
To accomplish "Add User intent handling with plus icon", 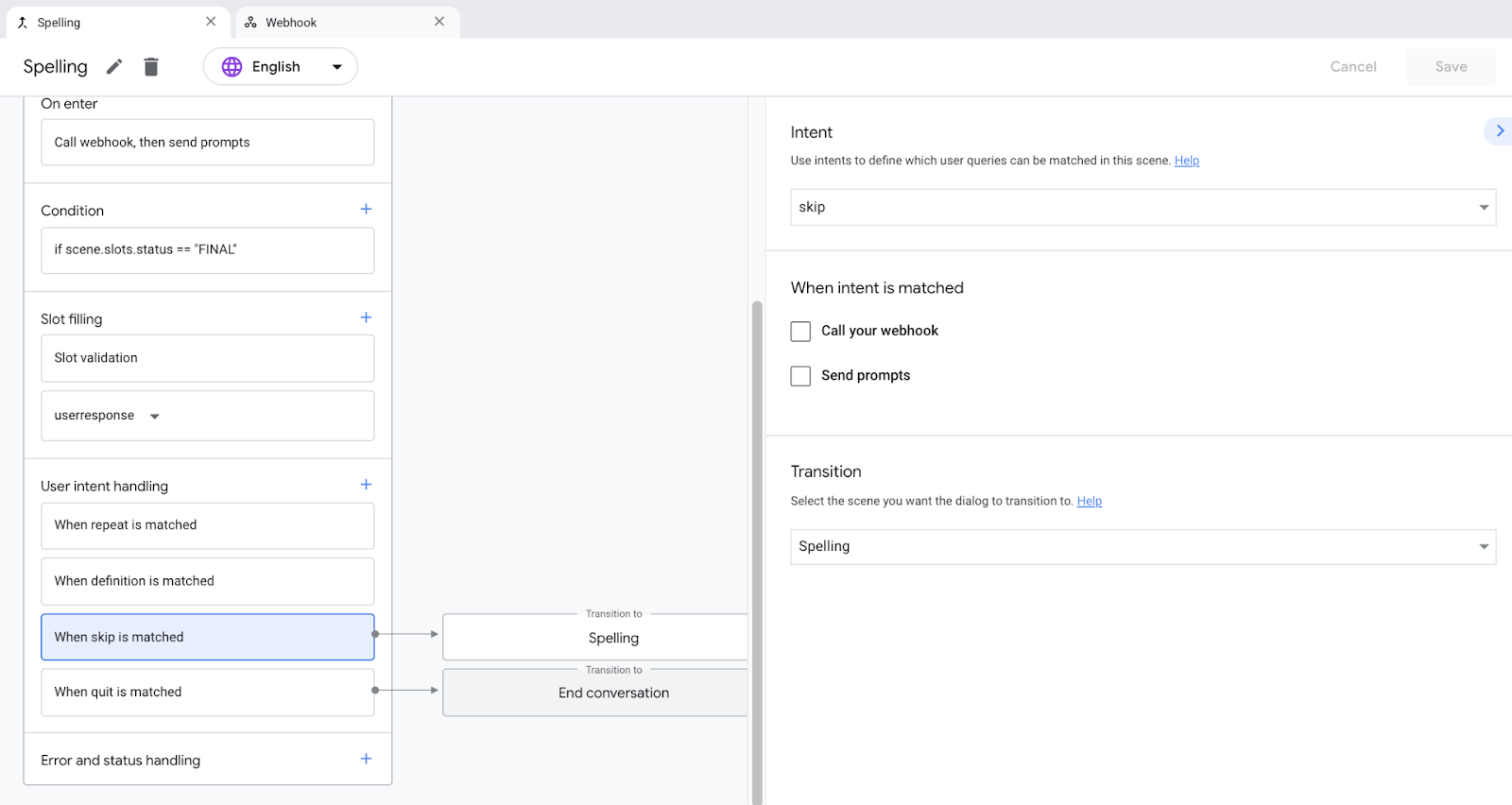I will [366, 485].
